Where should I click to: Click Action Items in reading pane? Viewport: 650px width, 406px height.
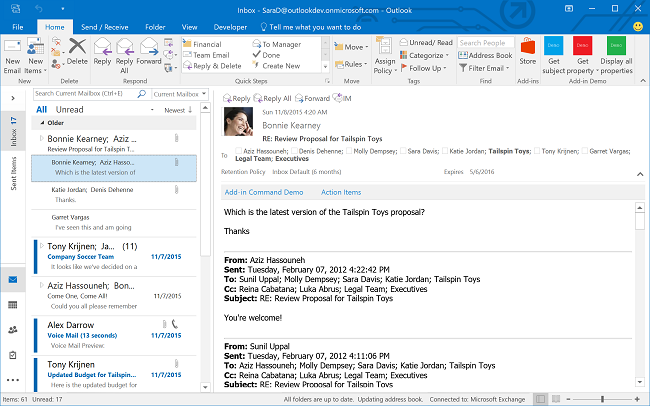tap(341, 191)
